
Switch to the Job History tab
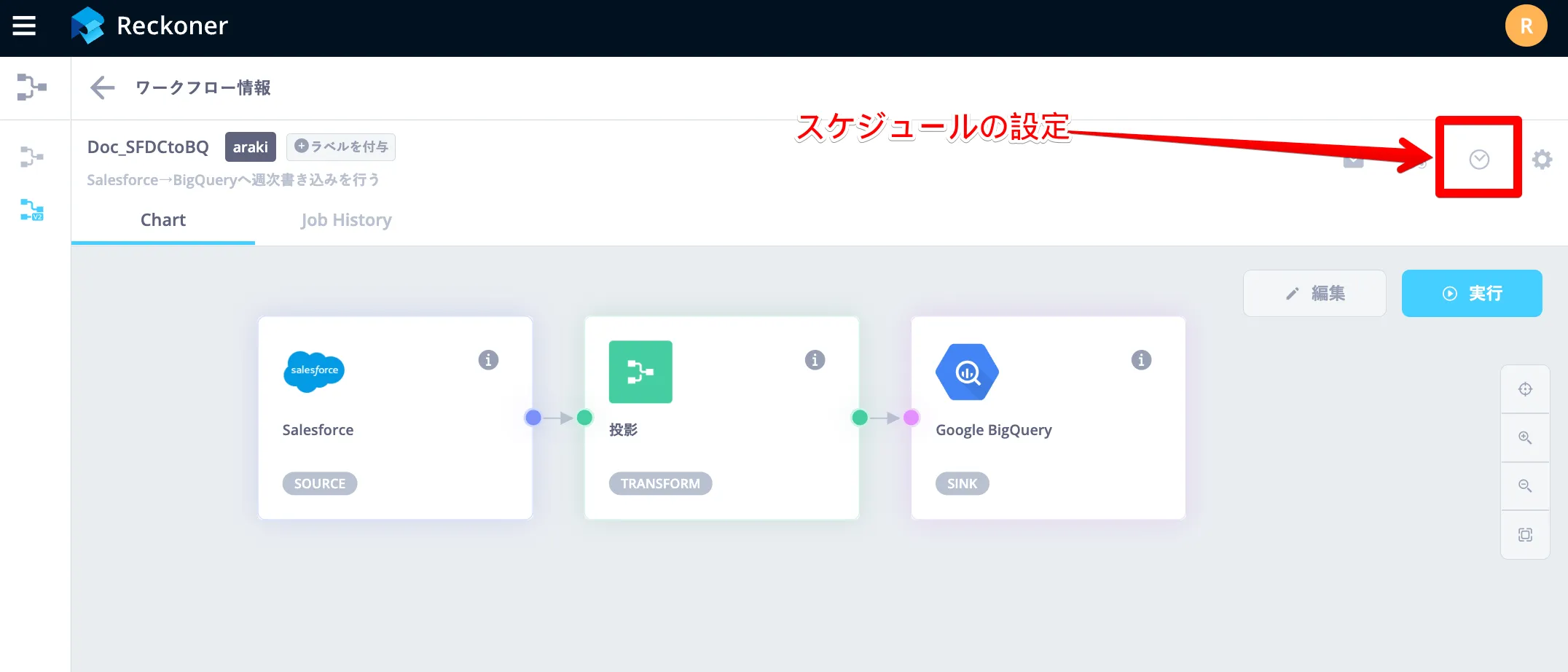click(346, 220)
